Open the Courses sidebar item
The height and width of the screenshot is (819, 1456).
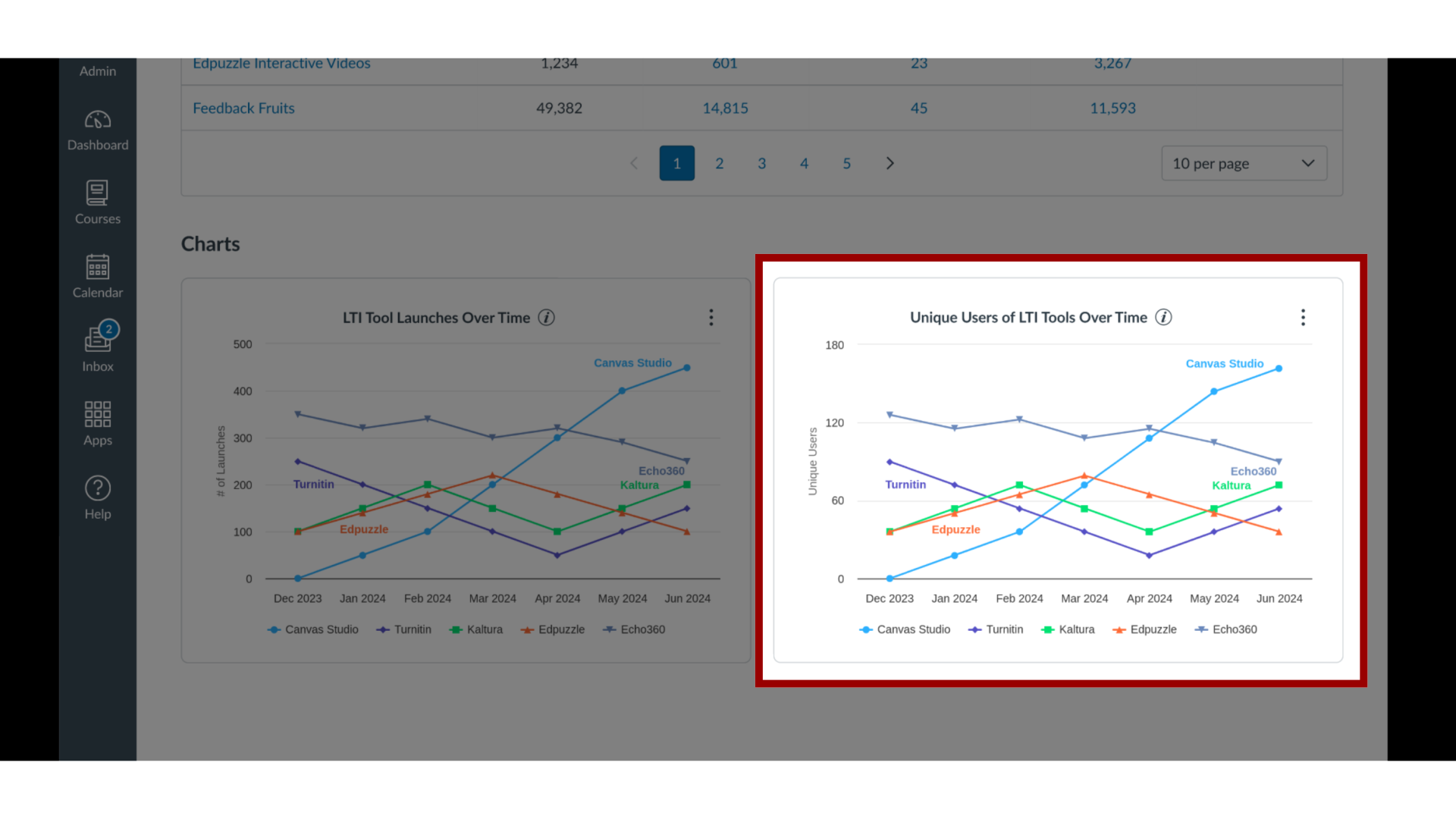point(98,203)
